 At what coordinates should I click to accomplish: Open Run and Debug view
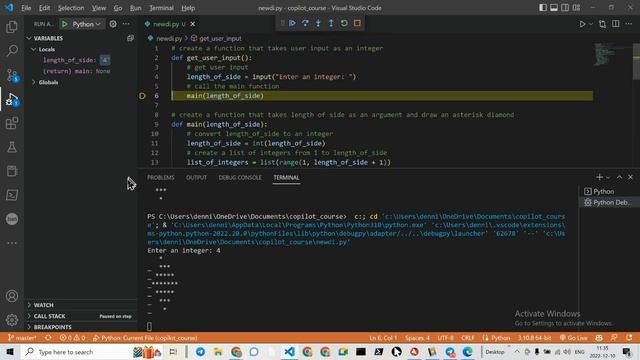click(12, 99)
